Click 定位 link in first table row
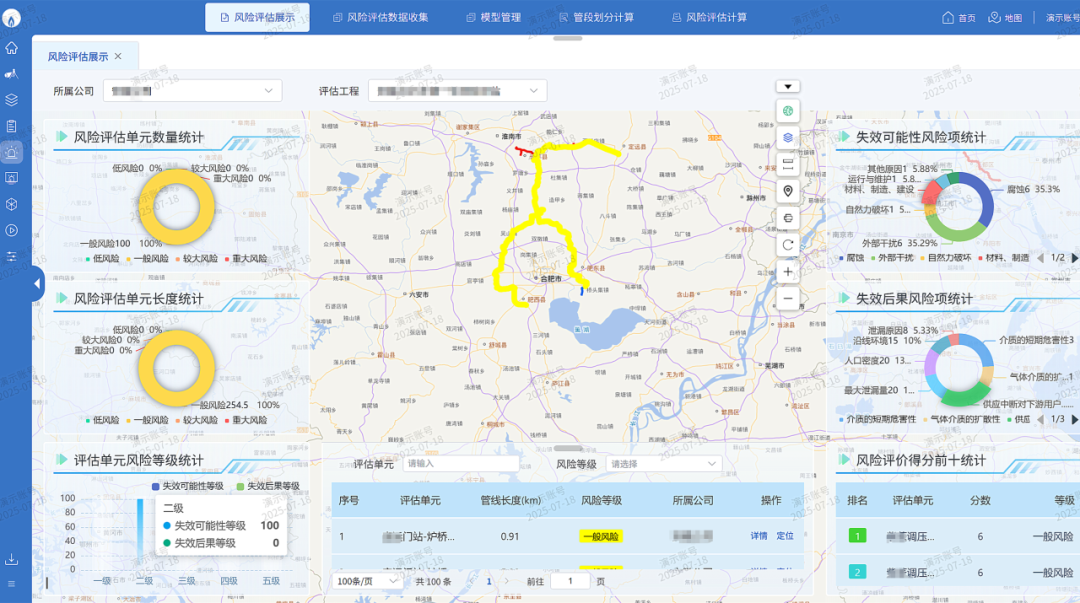Viewport: 1080px width, 603px height. pyautogui.click(x=785, y=536)
